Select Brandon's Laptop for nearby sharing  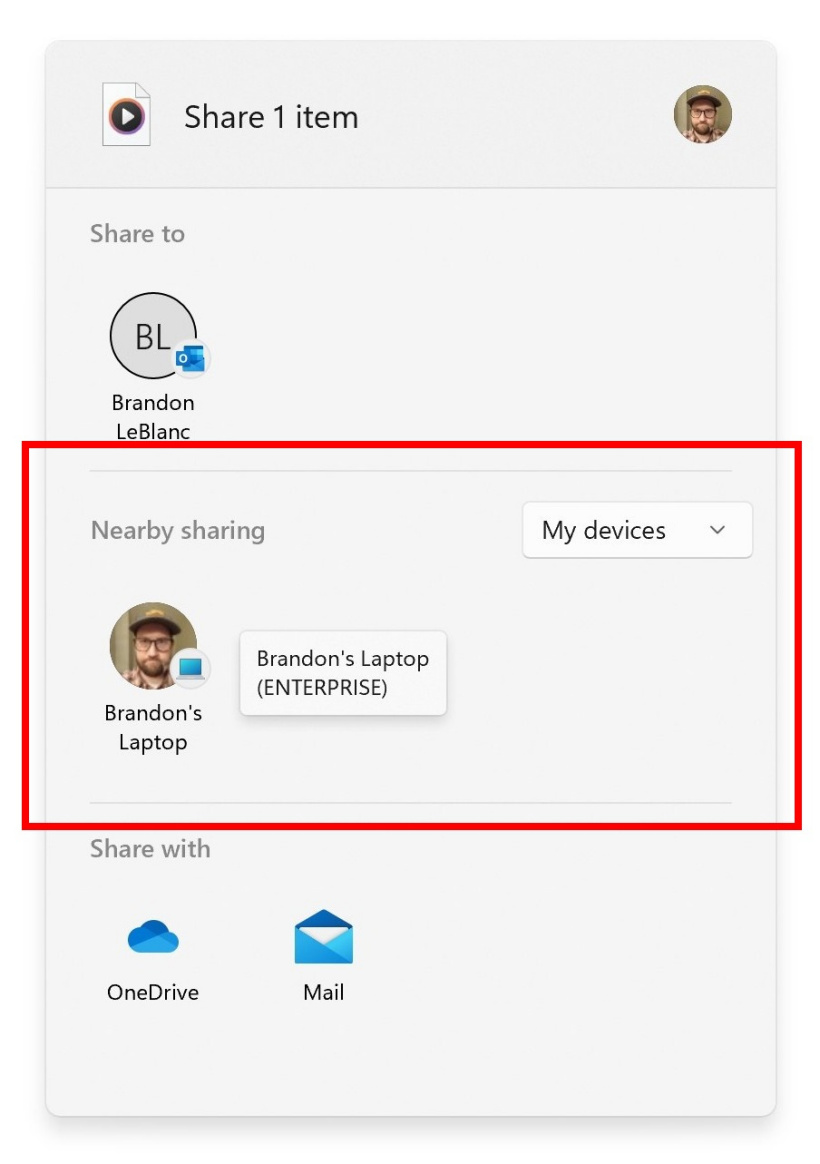[x=153, y=646]
